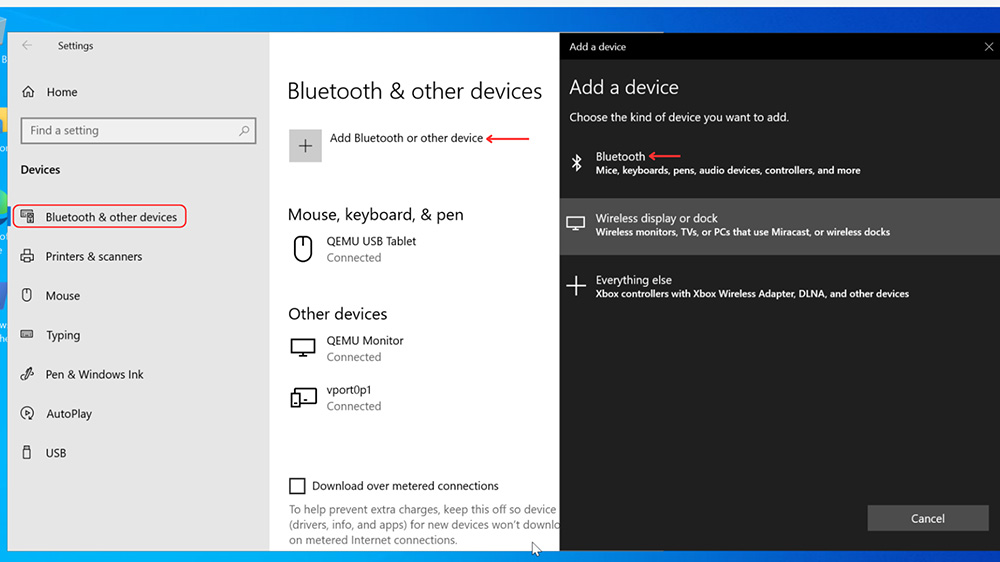Click the Wireless display monitor icon
Viewport: 1000px width, 562px height.
[x=575, y=224]
